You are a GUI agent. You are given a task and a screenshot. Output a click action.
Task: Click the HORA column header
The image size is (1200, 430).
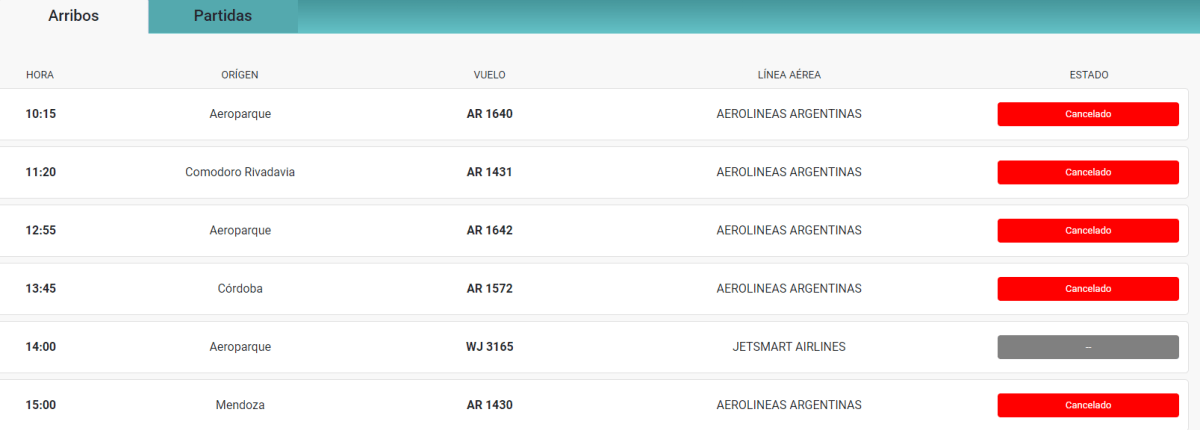pyautogui.click(x=40, y=75)
